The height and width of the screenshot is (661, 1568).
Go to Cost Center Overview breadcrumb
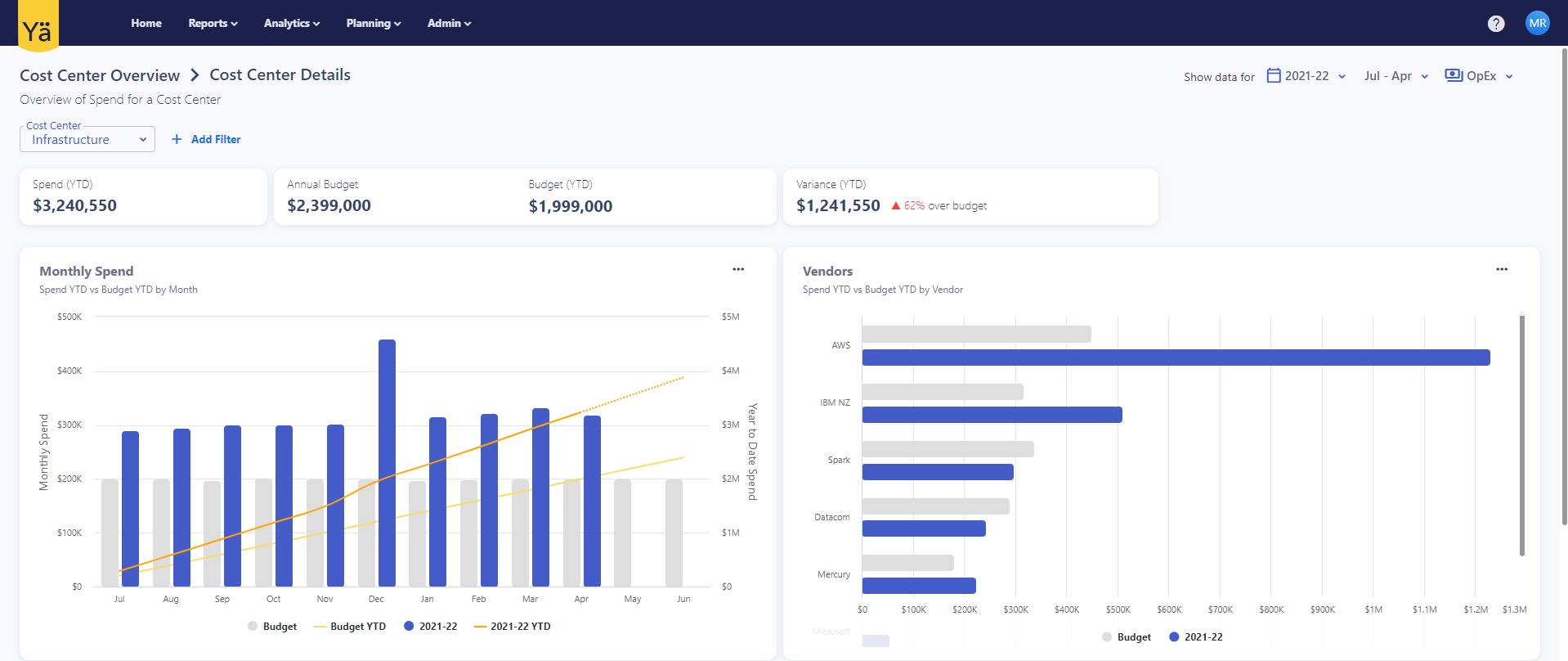(100, 75)
